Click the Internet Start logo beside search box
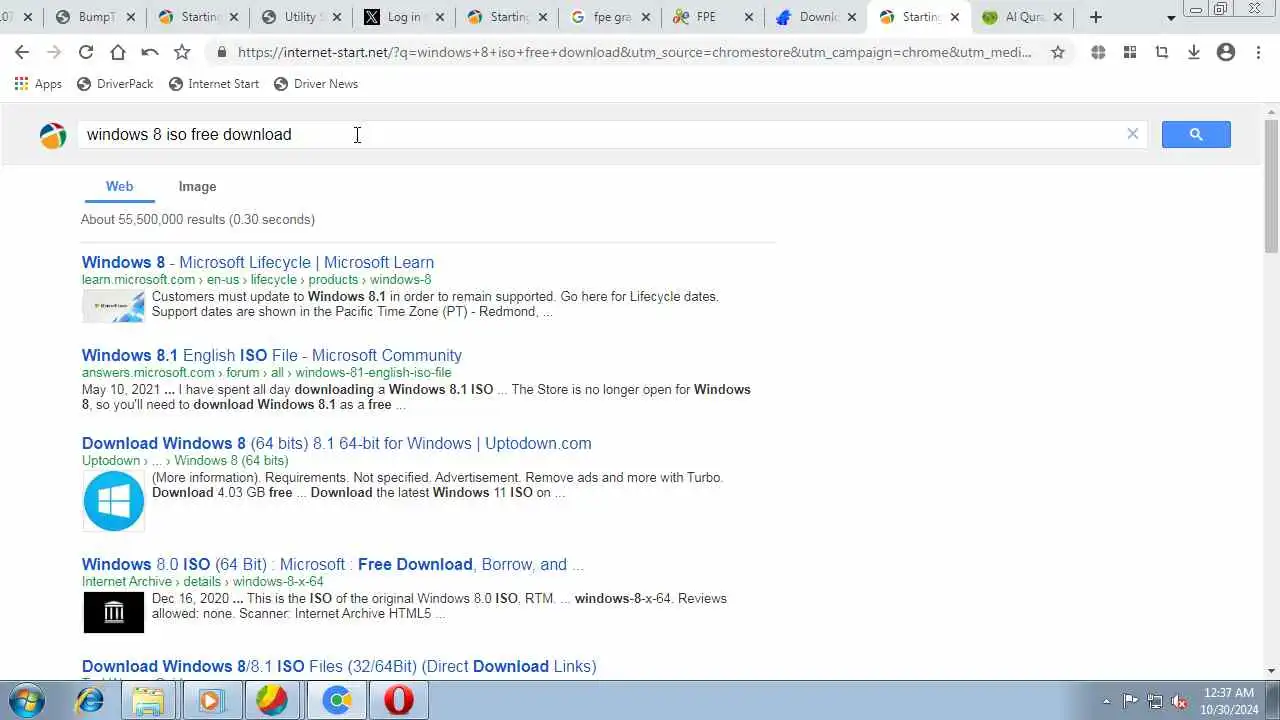The image size is (1280, 720). [53, 135]
